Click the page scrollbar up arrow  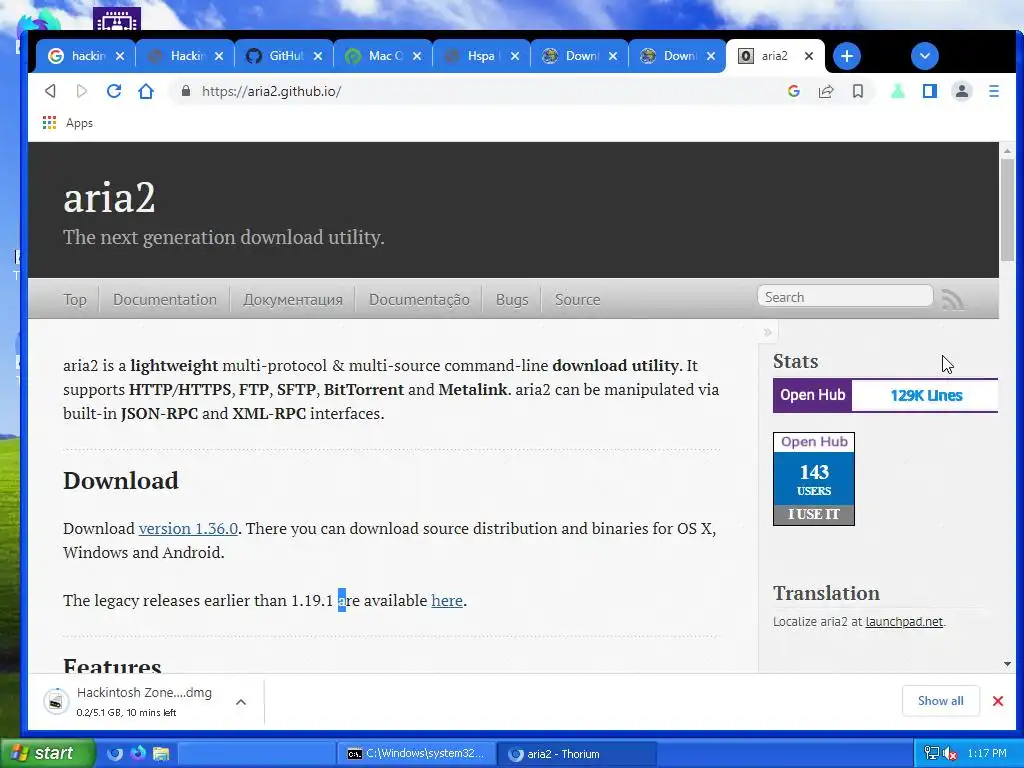tap(1008, 151)
